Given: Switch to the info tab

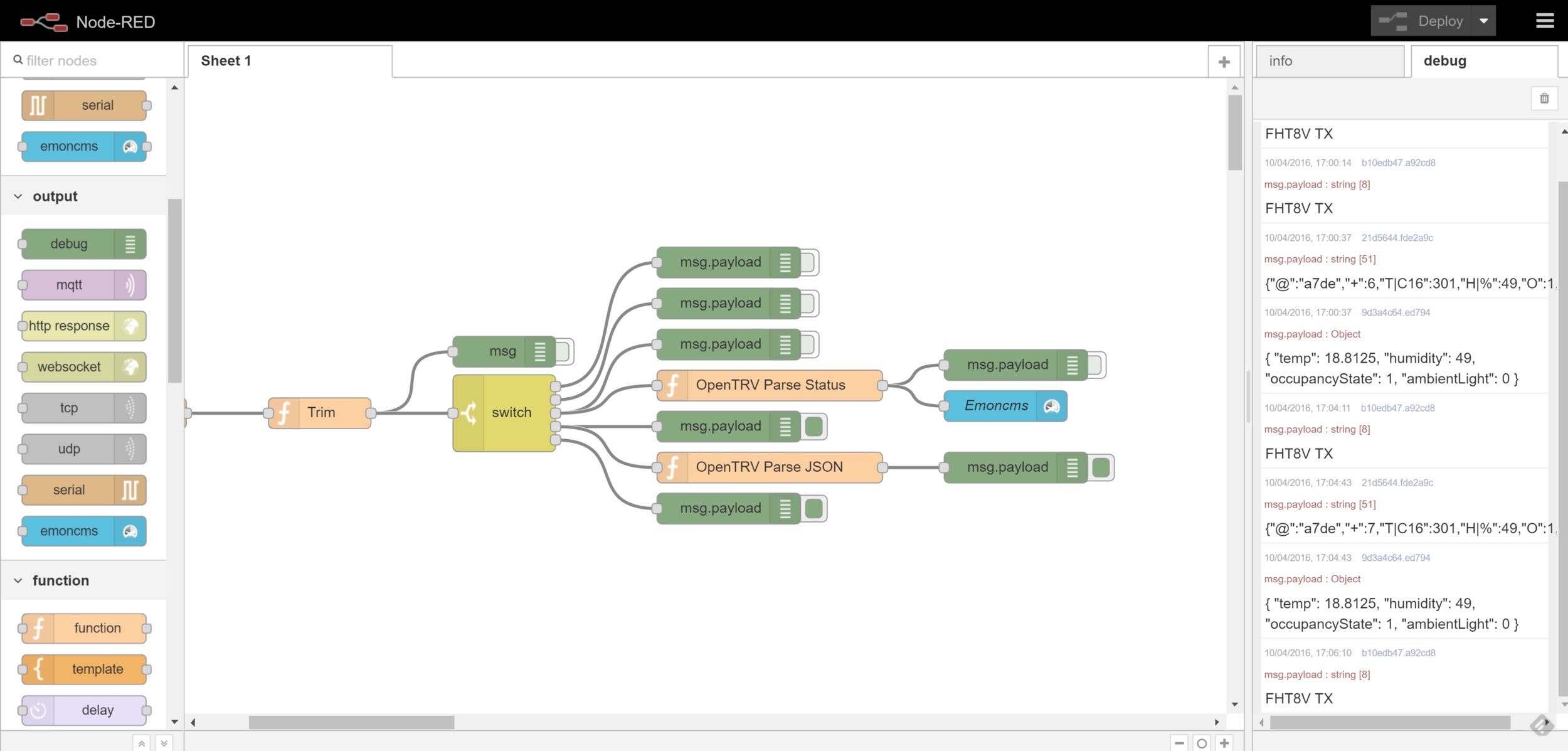Looking at the screenshot, I should point(1330,61).
